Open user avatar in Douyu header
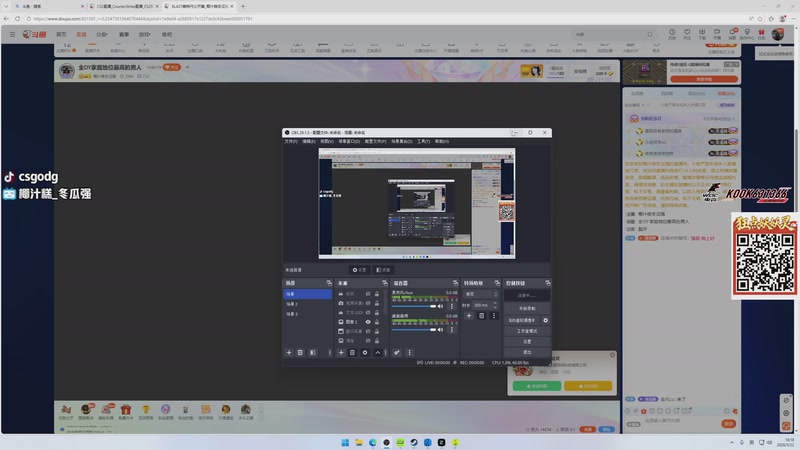The height and width of the screenshot is (450, 800). 778,34
